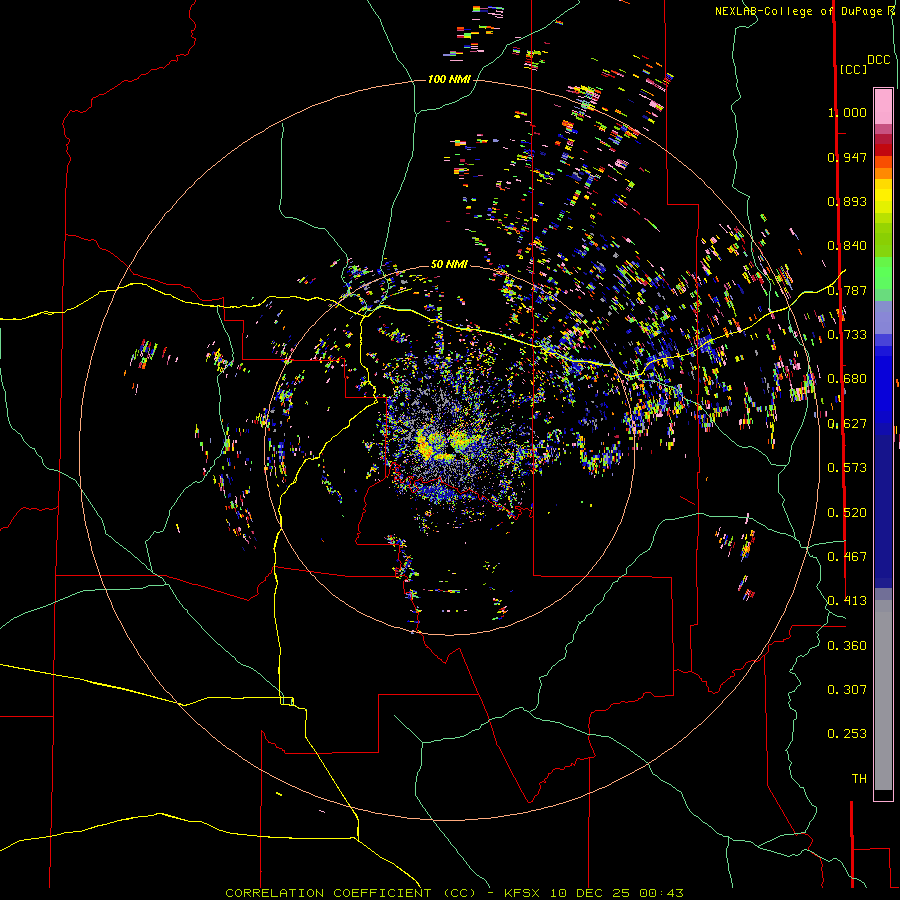Click the 0.680 scale value

pos(847,379)
